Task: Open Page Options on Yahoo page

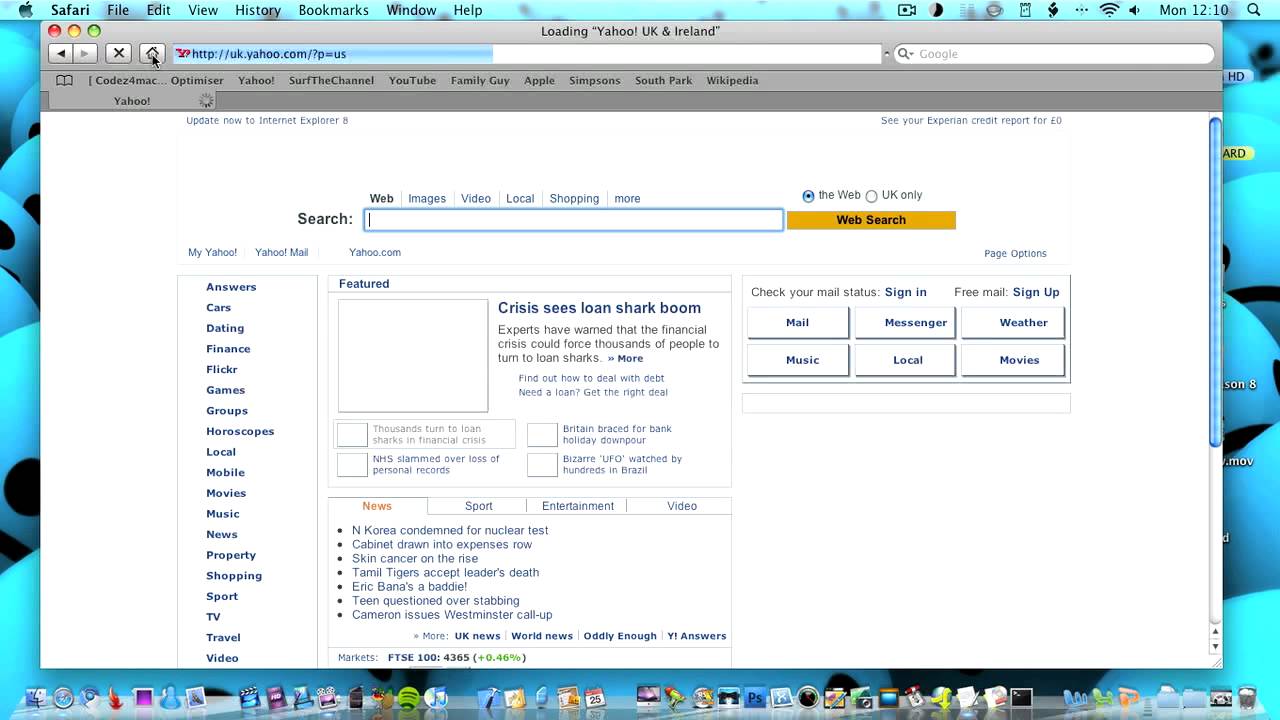Action: (x=1015, y=254)
